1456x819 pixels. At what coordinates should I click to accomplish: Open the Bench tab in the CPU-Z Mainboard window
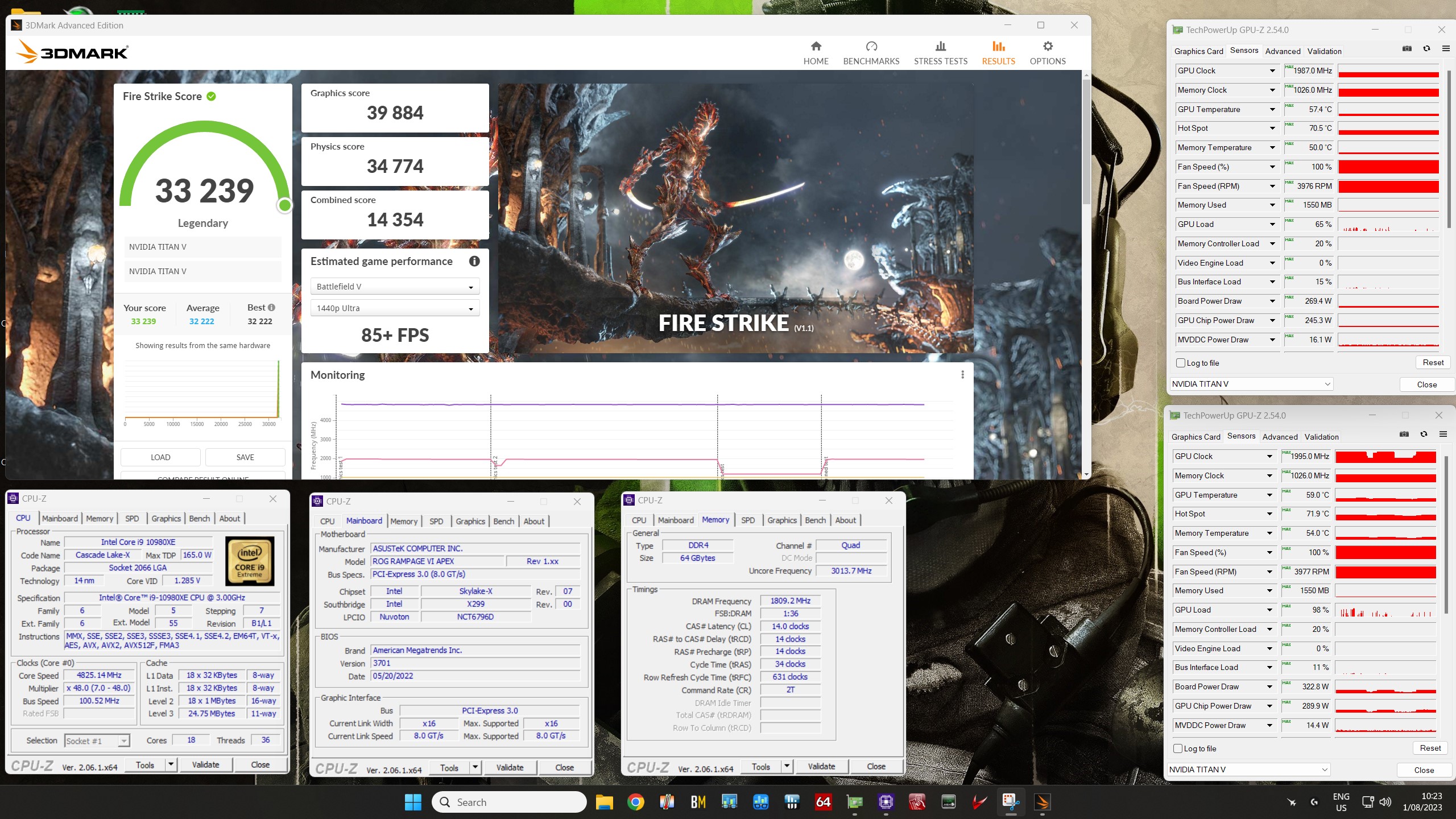[x=503, y=521]
